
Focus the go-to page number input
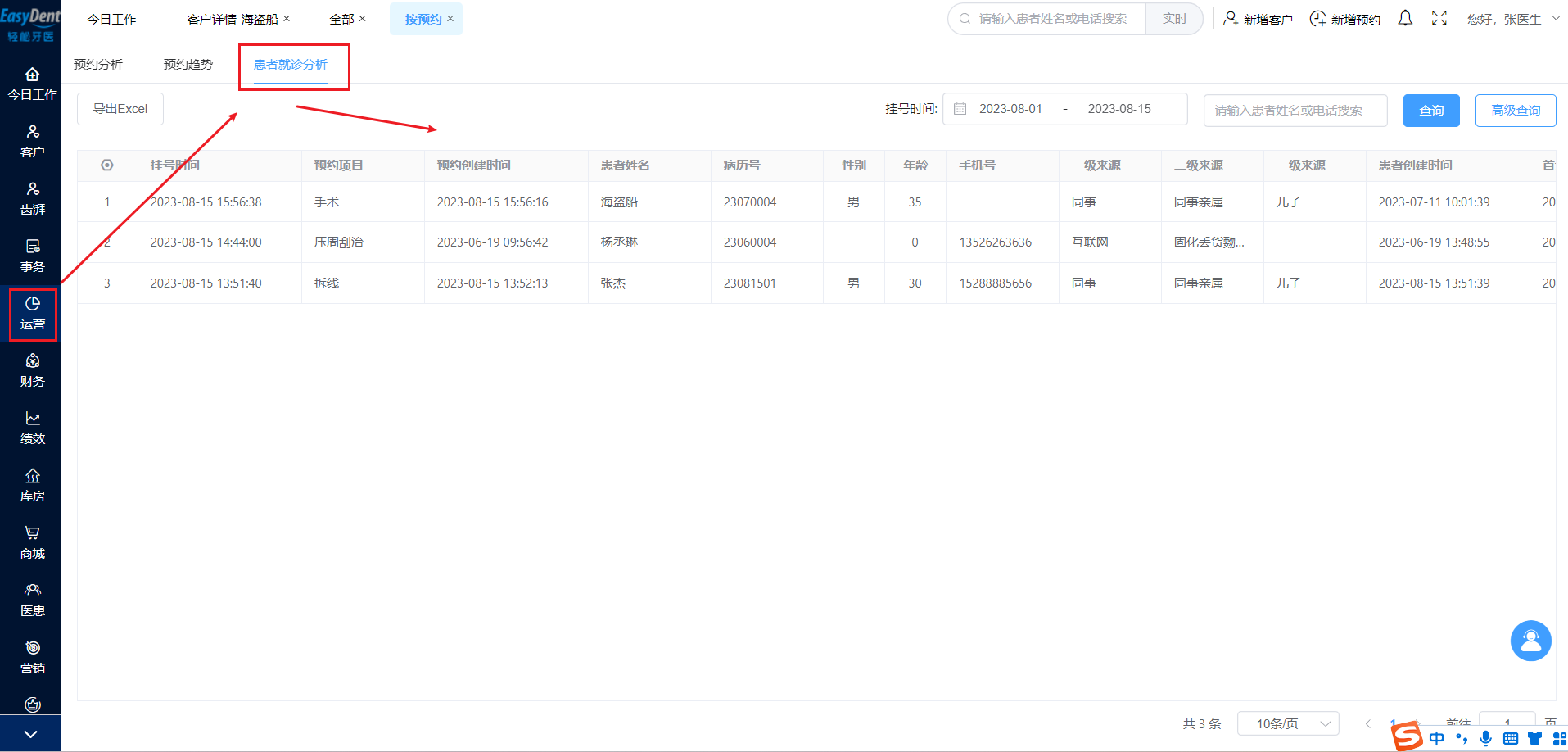[1507, 723]
